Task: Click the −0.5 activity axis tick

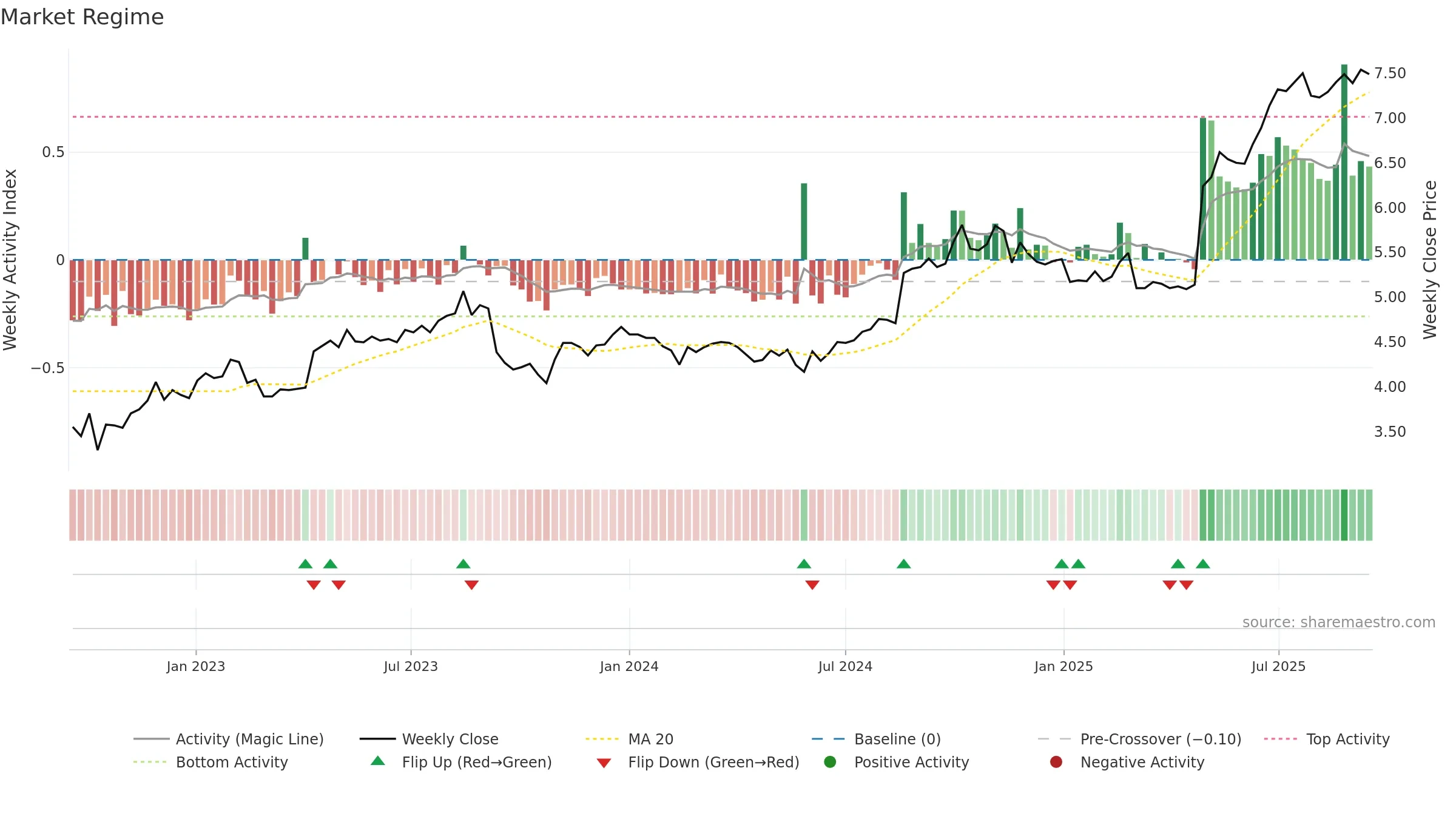Action: (x=47, y=368)
